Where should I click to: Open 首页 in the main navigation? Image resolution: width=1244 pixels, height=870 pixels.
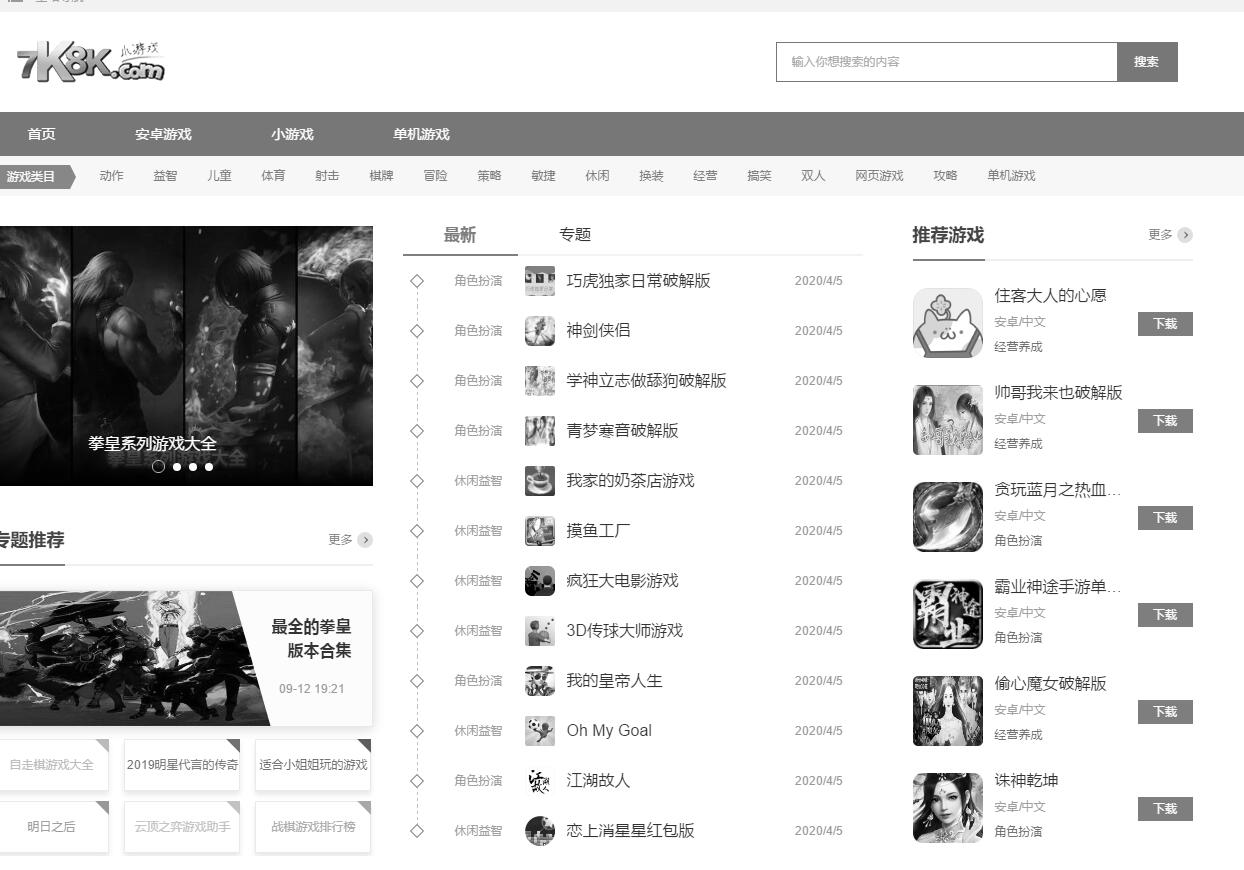click(41, 134)
